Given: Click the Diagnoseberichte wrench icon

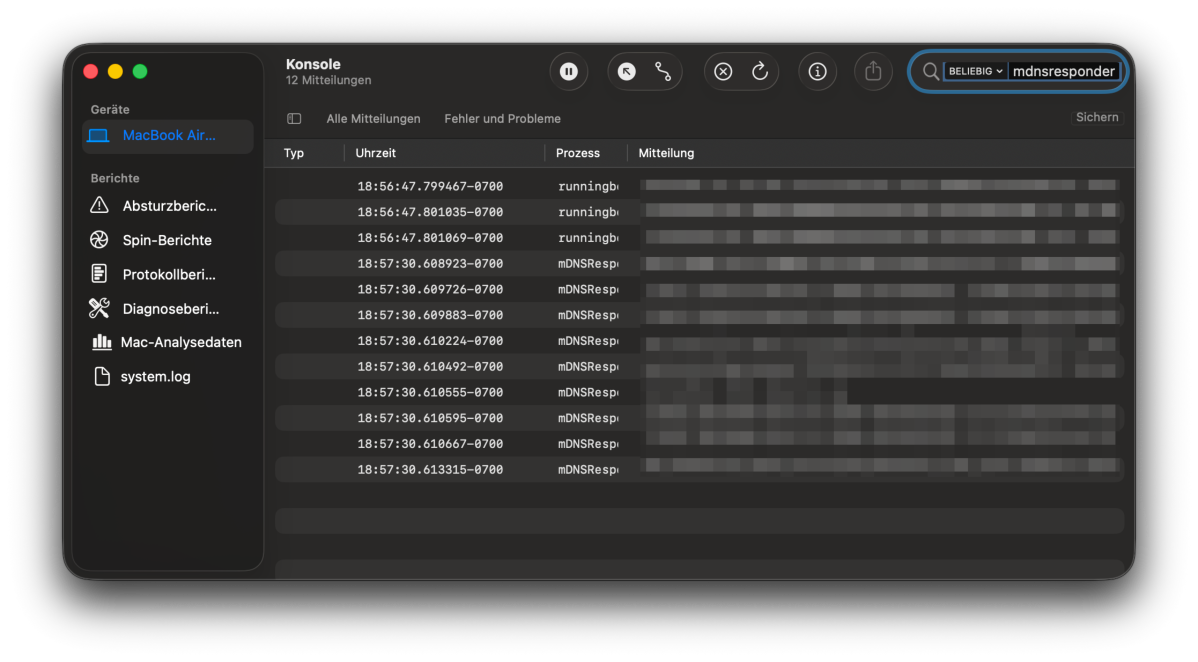Looking at the screenshot, I should coord(98,308).
